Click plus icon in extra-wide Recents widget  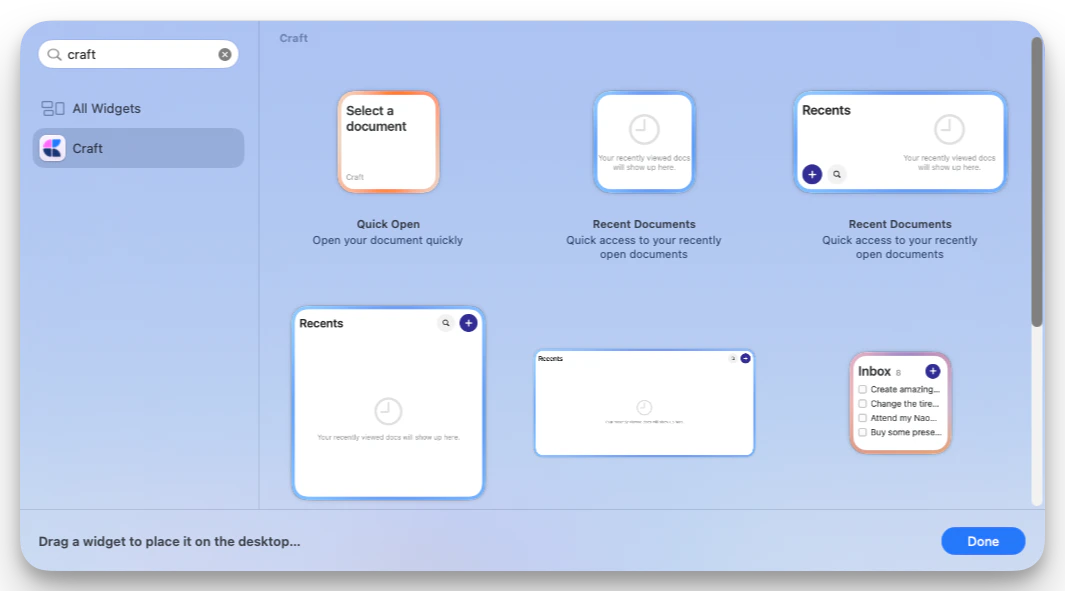[746, 358]
